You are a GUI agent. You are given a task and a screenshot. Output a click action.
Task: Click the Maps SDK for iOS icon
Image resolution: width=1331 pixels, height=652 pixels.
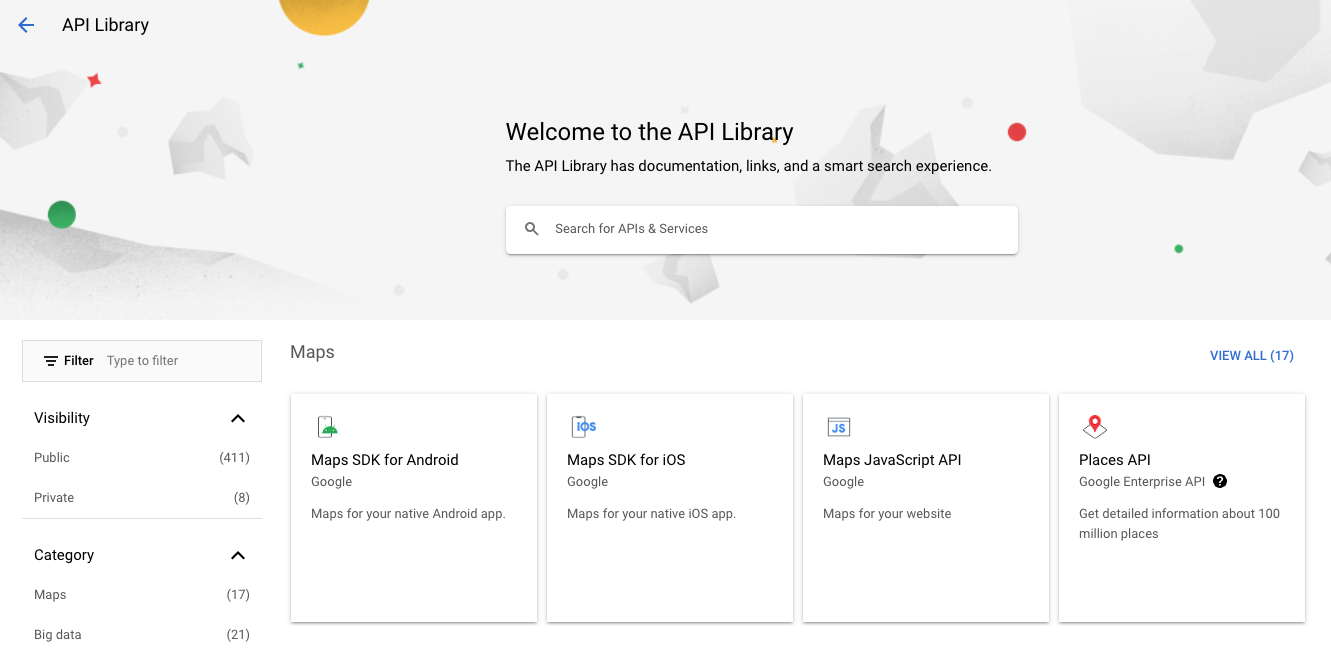(584, 427)
